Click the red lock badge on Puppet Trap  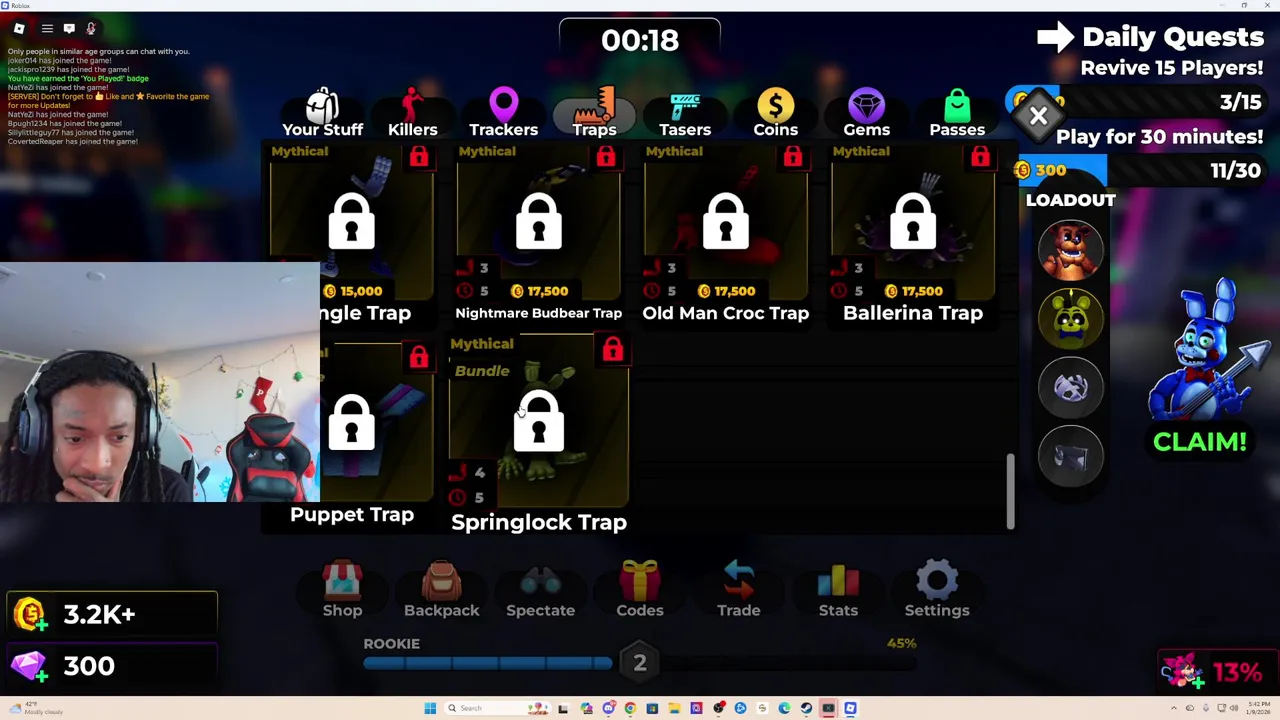(419, 357)
